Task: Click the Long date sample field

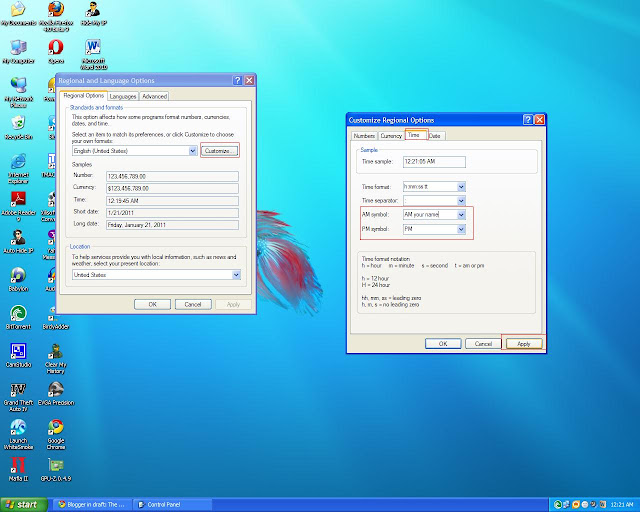Action: [172, 225]
